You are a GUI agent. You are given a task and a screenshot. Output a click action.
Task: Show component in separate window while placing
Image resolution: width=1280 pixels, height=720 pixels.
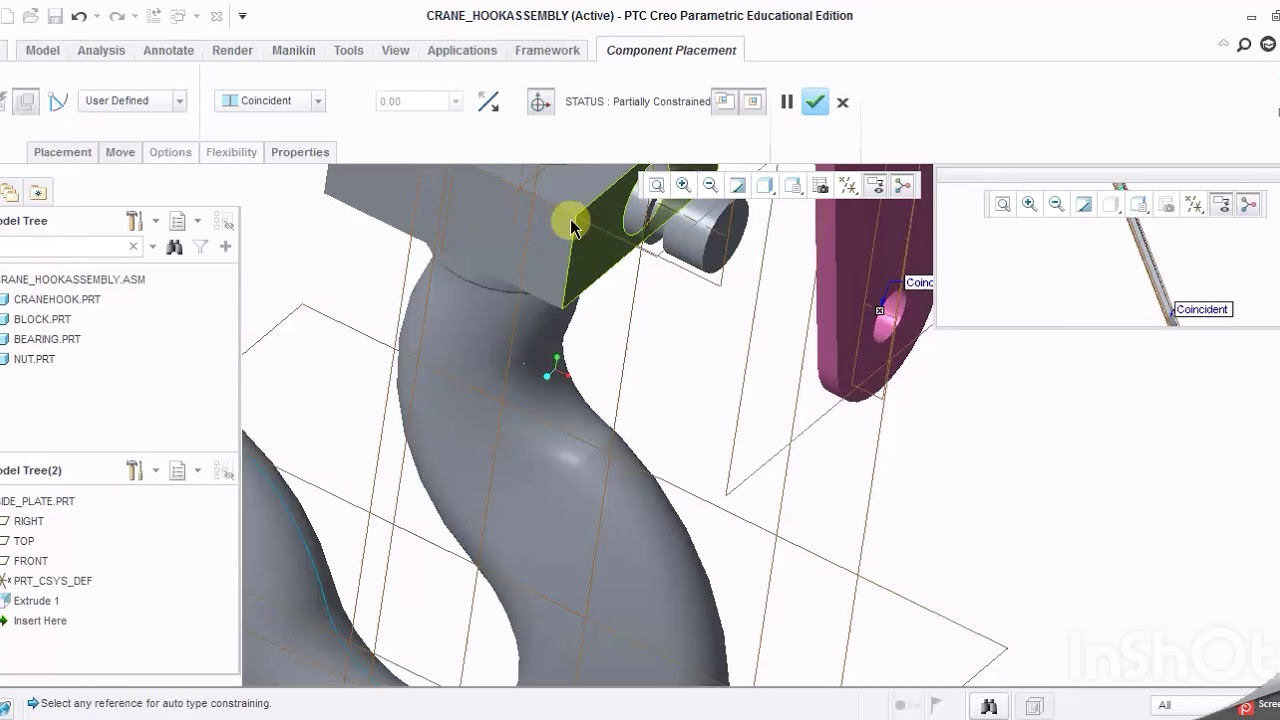click(725, 101)
